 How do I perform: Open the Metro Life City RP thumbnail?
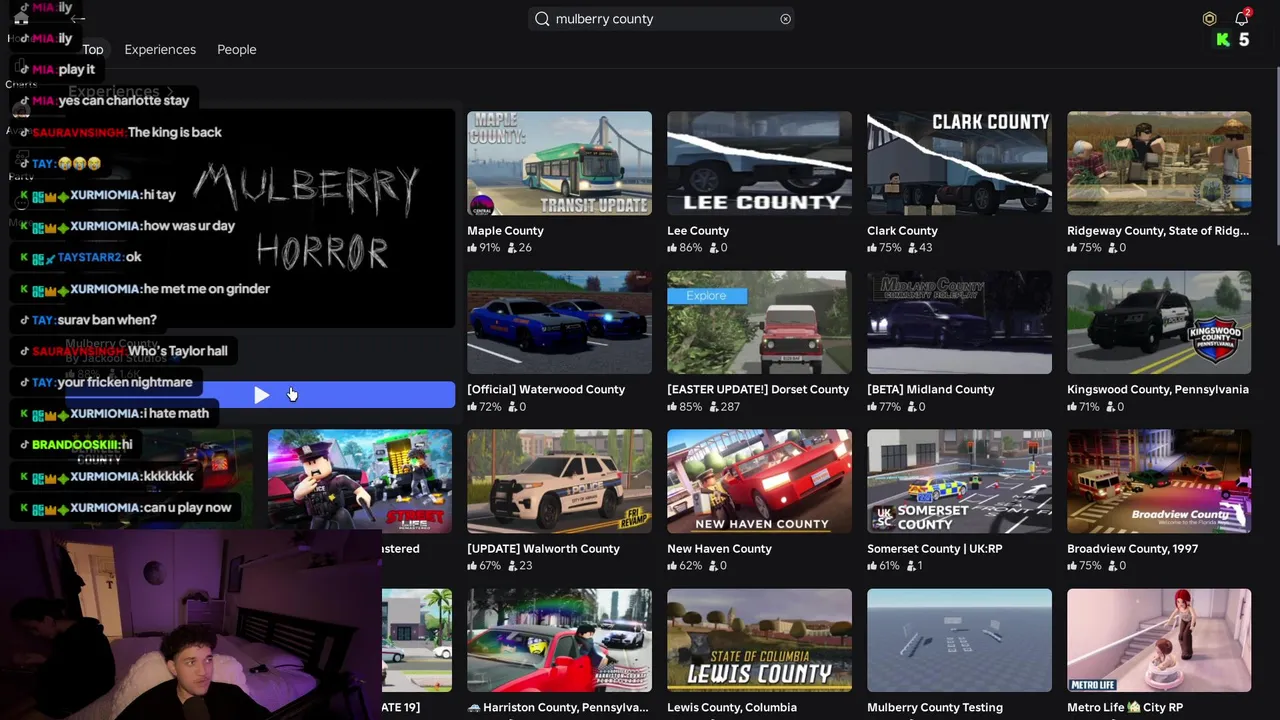click(x=1159, y=640)
